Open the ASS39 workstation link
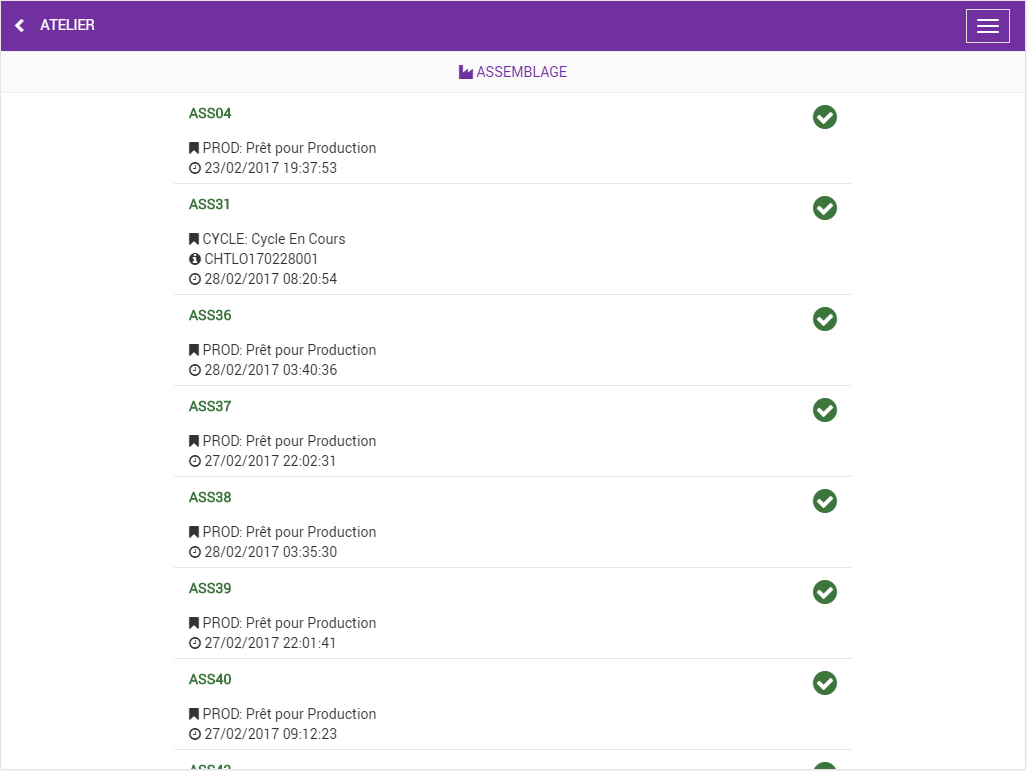This screenshot has width=1027, height=771. point(210,588)
